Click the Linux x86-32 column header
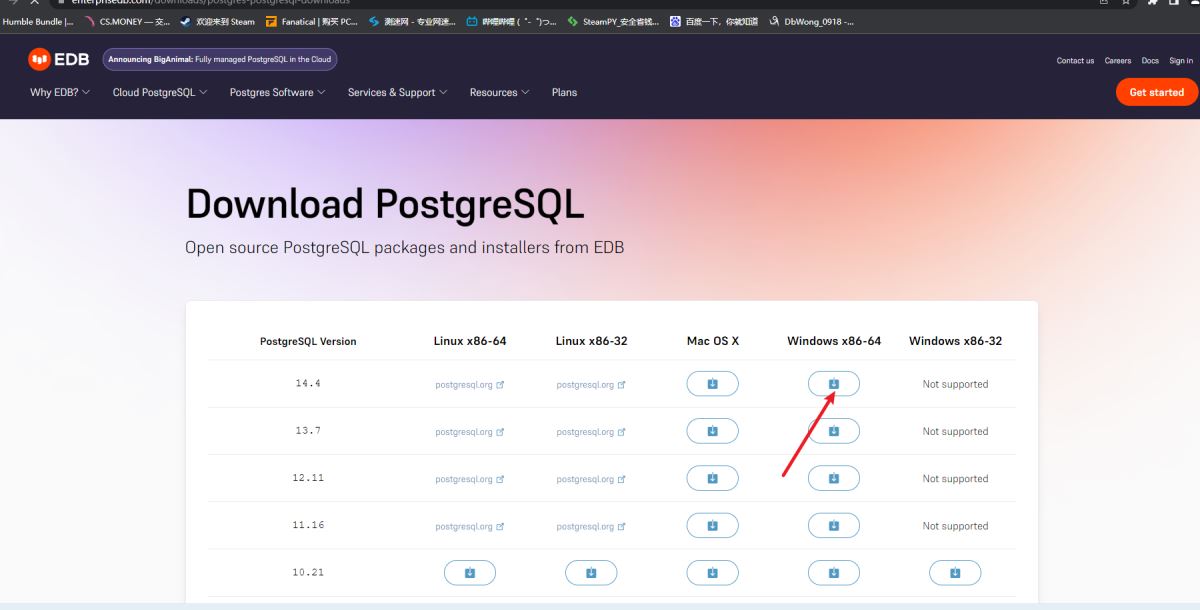The width and height of the screenshot is (1200, 610). (x=591, y=341)
